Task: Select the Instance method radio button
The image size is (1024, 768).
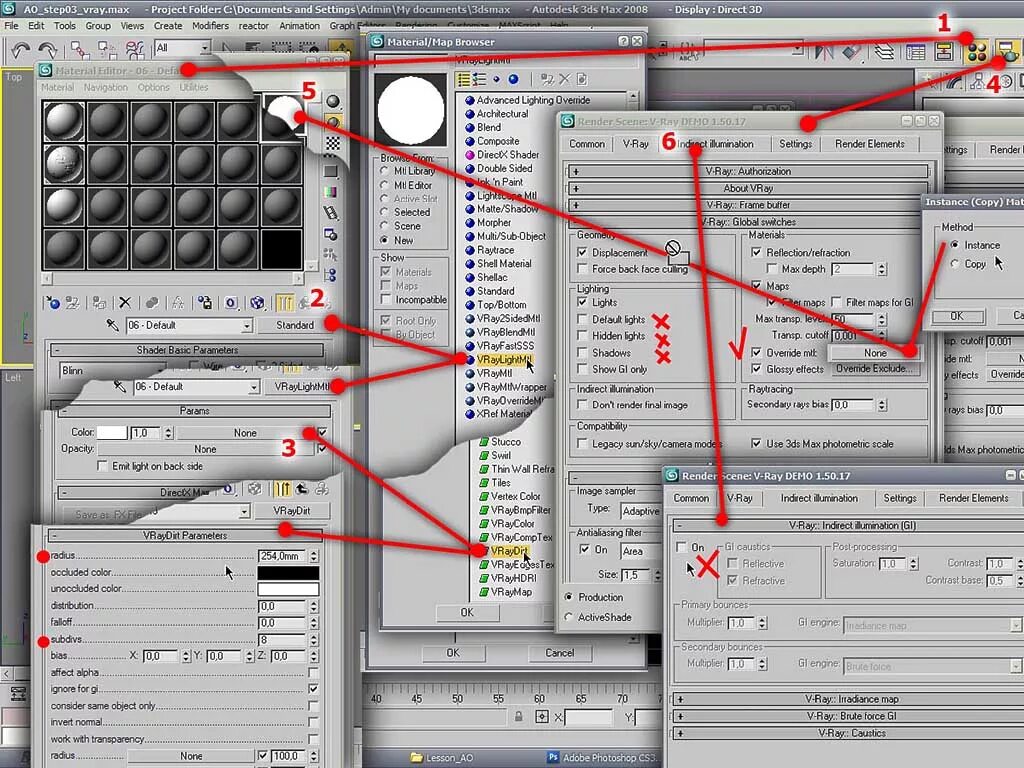Action: pos(955,245)
